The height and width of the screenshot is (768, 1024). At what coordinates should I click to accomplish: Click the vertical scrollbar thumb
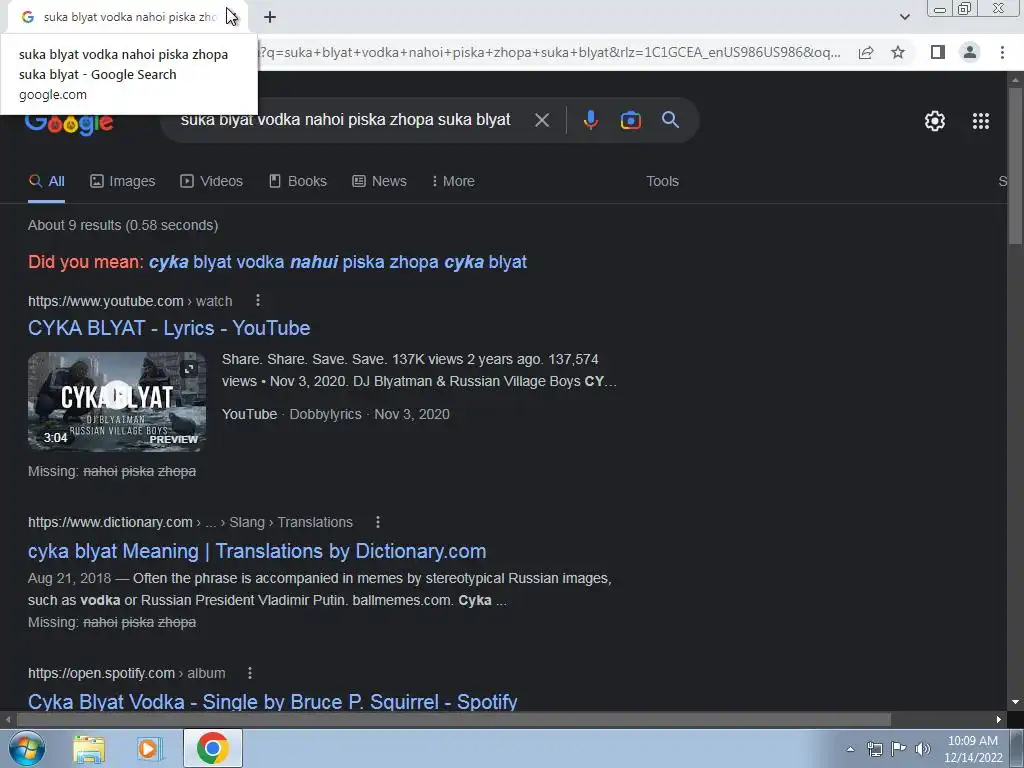(x=1016, y=165)
